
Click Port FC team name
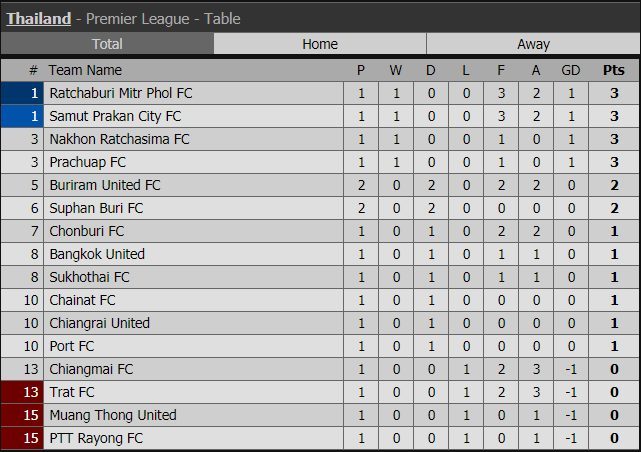(73, 346)
